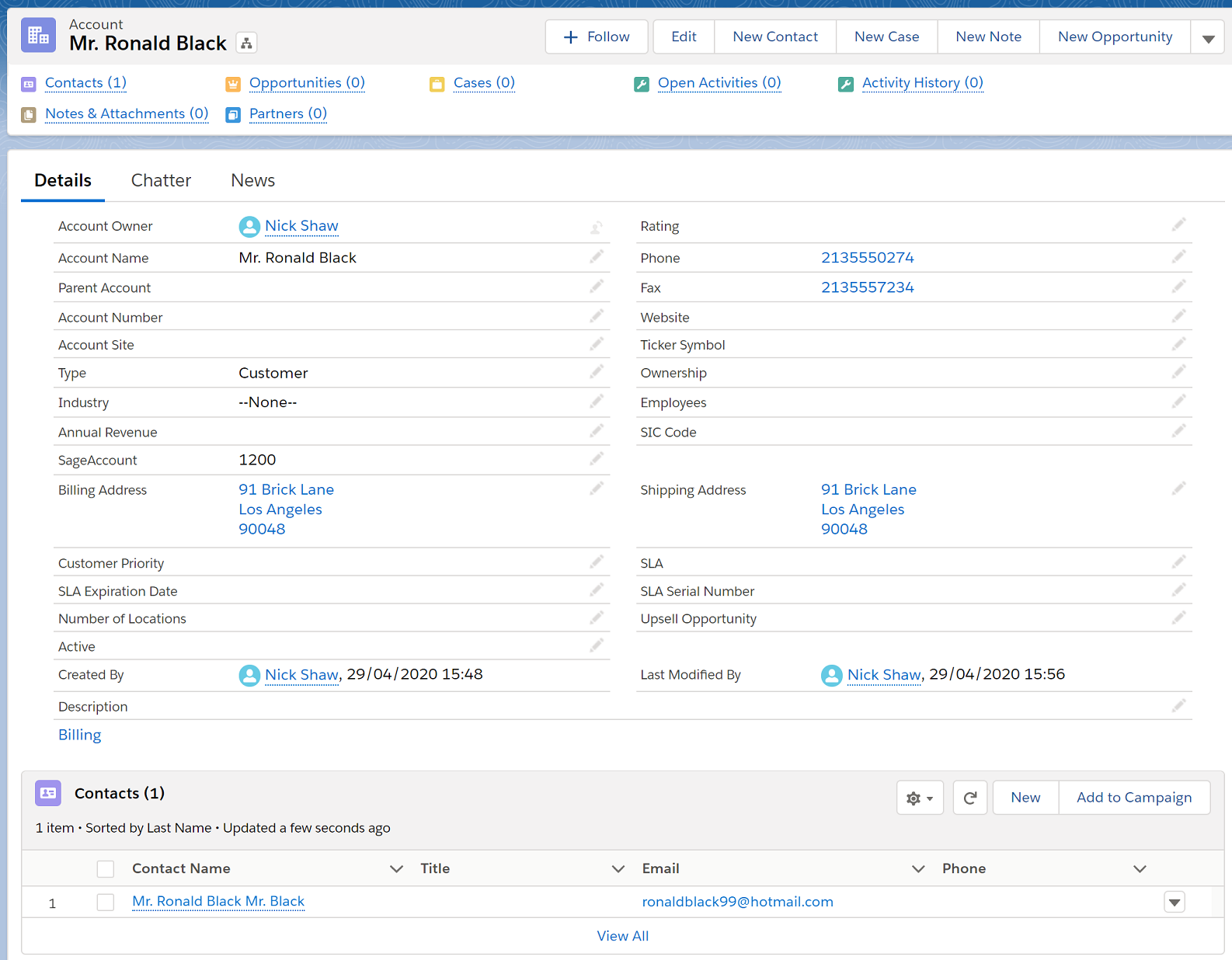Edit the Rating field using the pencil icon
This screenshot has width=1232, height=960.
[1178, 225]
